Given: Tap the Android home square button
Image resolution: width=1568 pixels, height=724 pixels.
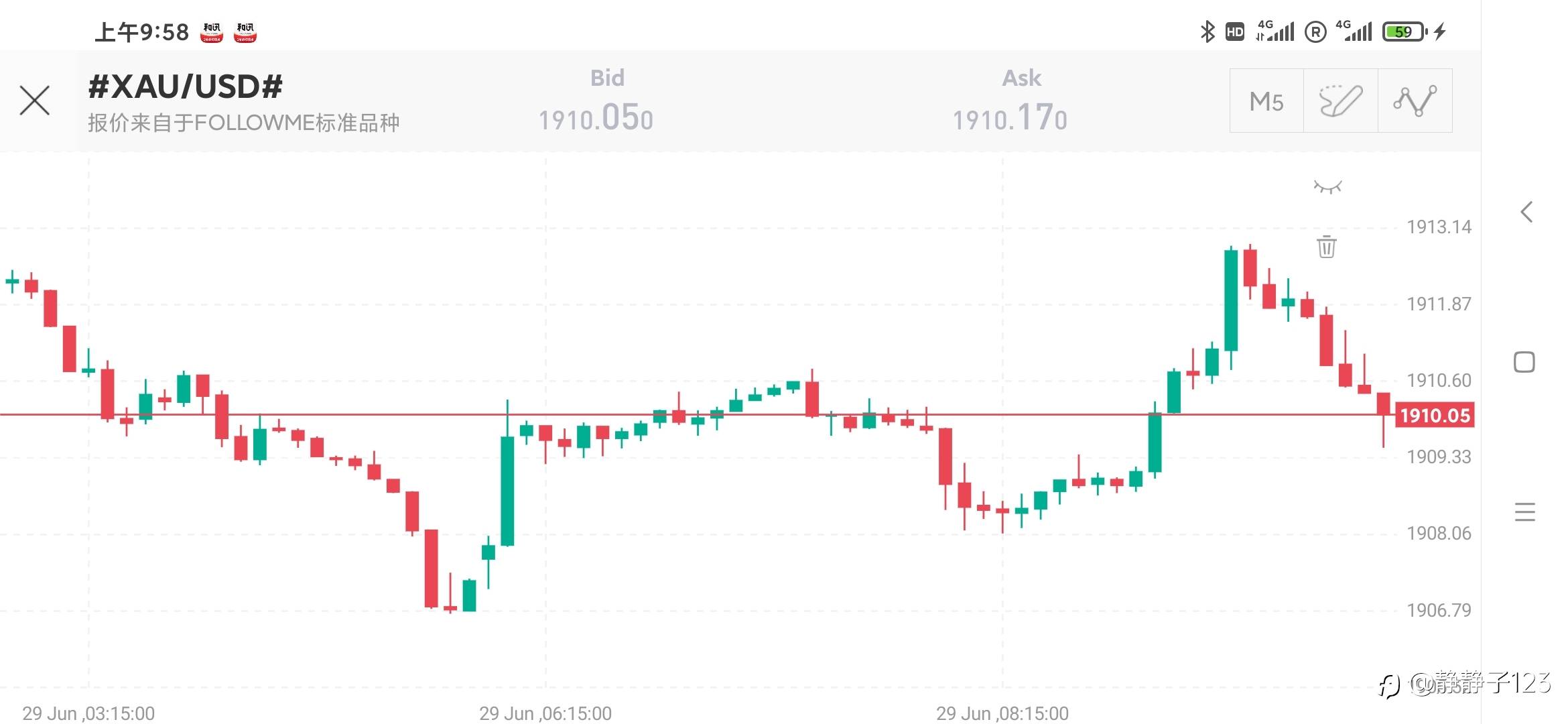Looking at the screenshot, I should 1524,362.
